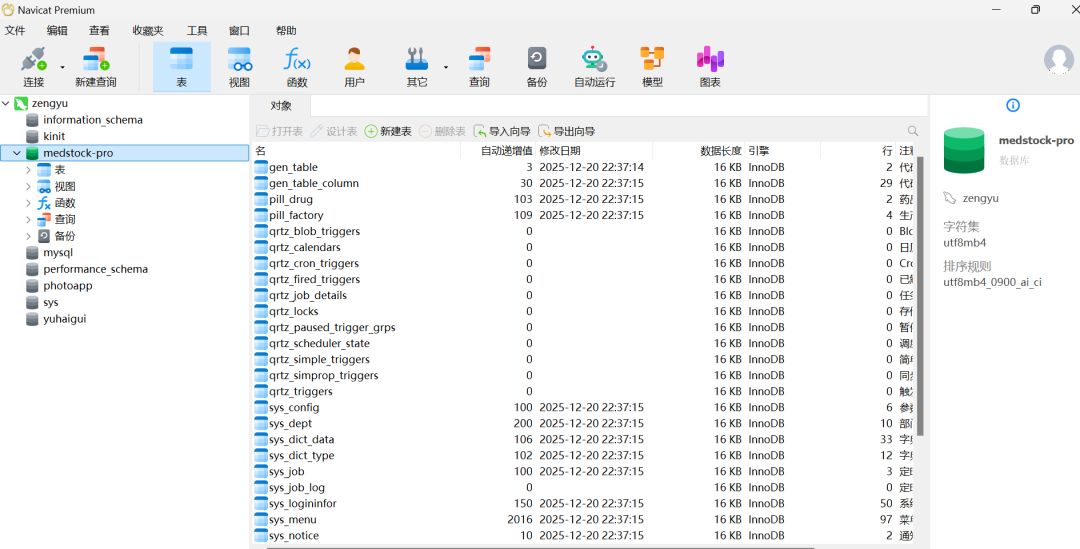Screen dimensions: 1080x549
Task: Select the yuhaigui database
Action: (64, 319)
